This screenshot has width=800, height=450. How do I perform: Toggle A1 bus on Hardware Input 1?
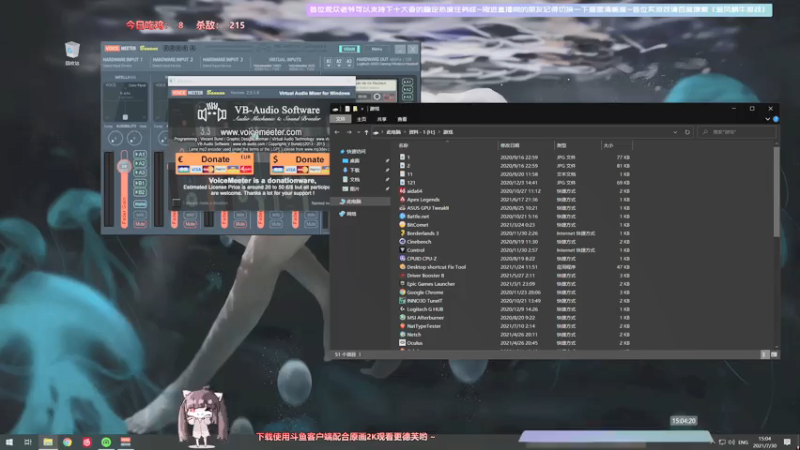[140, 154]
